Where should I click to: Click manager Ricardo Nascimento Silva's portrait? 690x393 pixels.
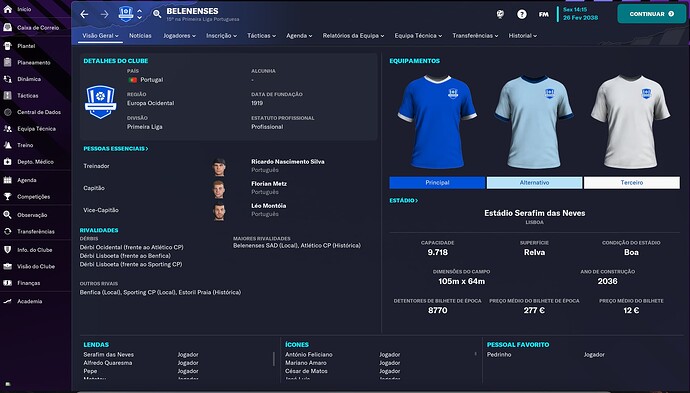219,167
